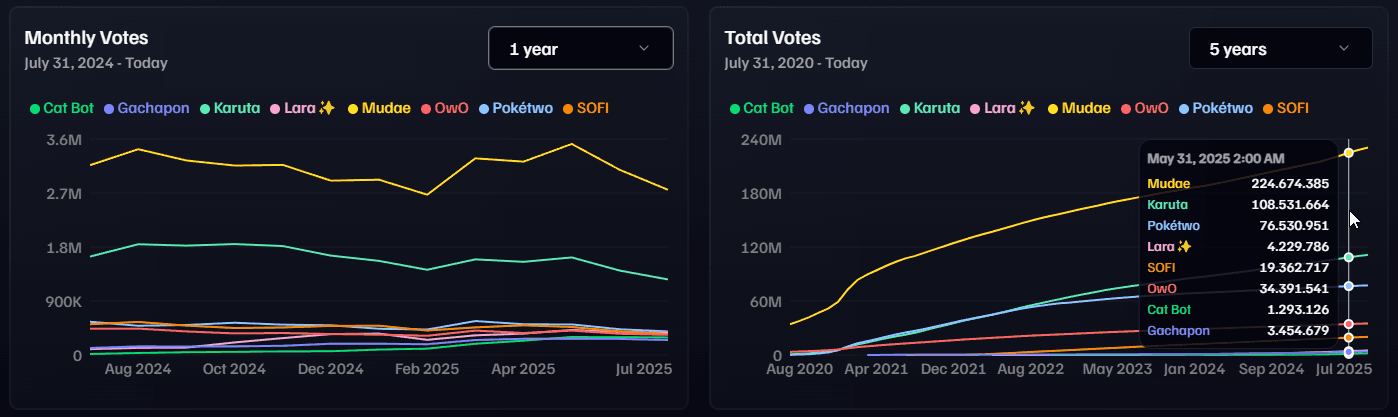Click the red OwO dot in Monthly Votes legend
The width and height of the screenshot is (1398, 417).
tap(426, 108)
